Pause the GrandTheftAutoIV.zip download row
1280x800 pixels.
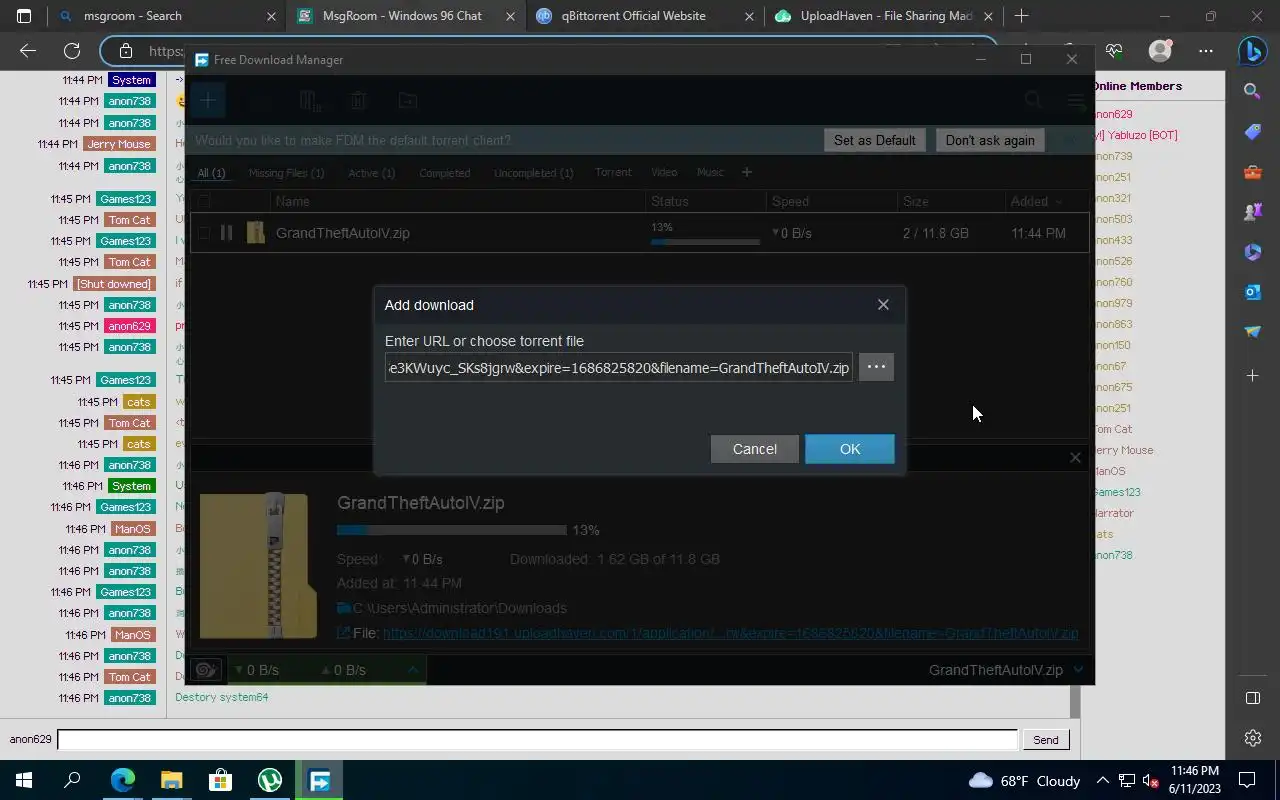pyautogui.click(x=227, y=233)
